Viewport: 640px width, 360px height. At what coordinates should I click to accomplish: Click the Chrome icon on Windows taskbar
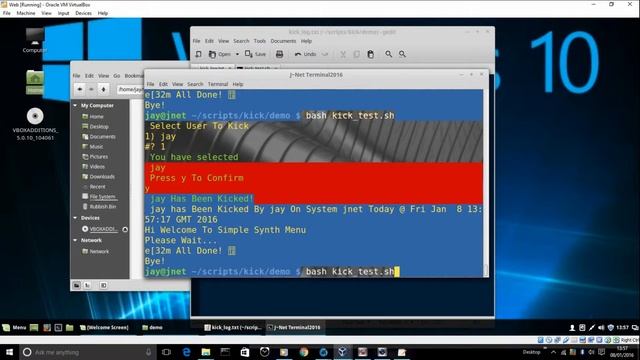[304, 352]
